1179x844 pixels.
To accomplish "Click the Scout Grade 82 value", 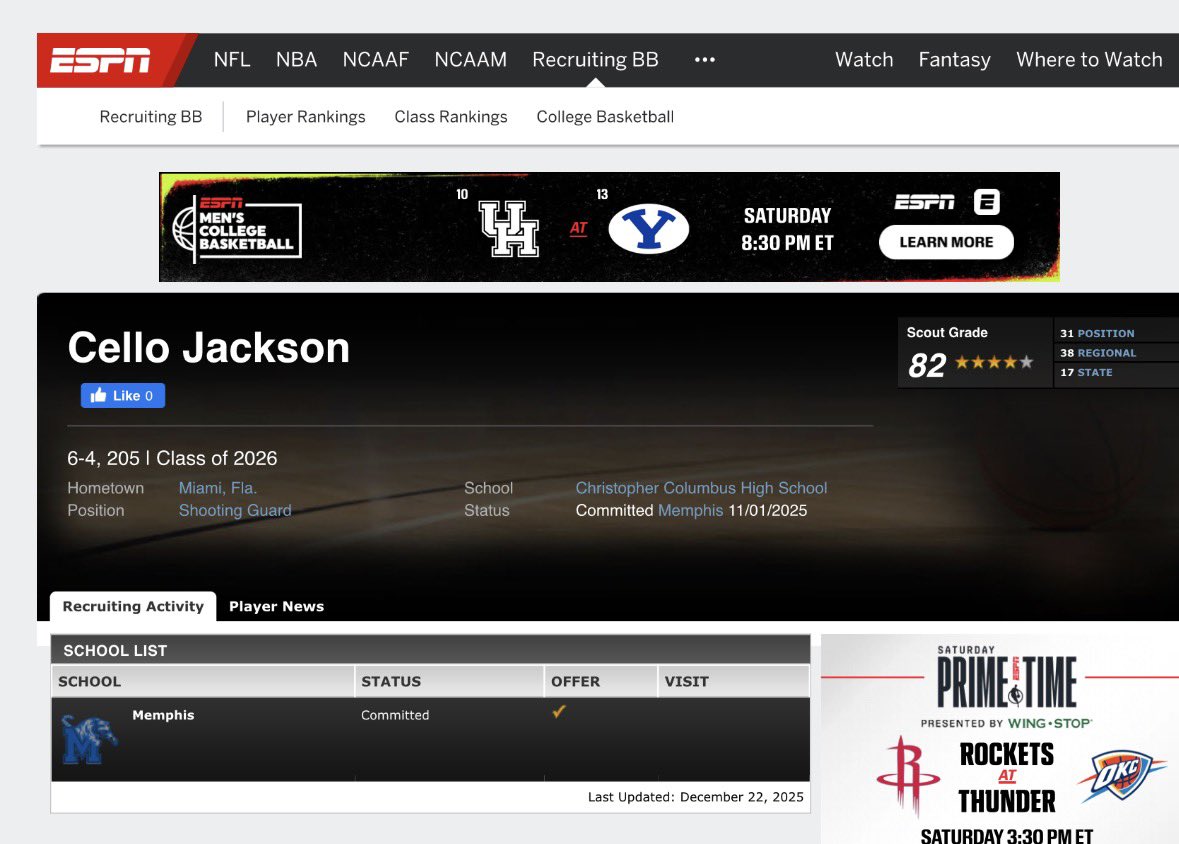I will point(926,366).
